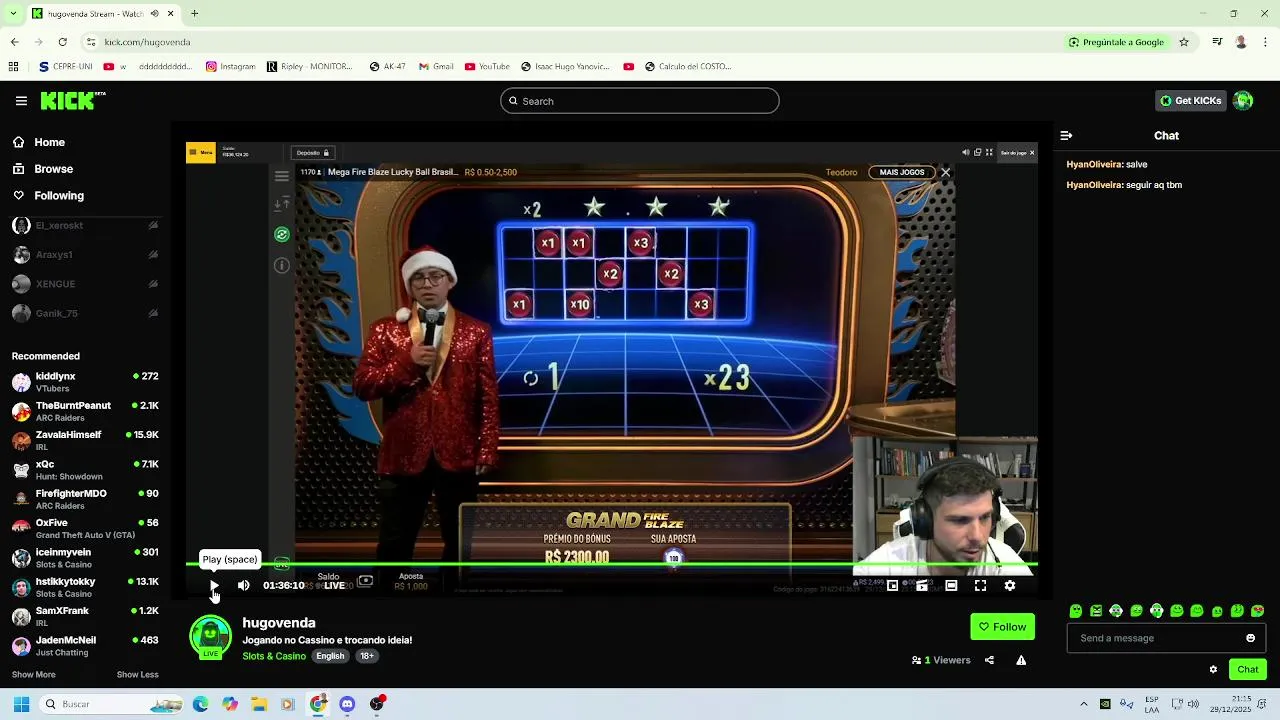Open the OxFive recommended channel
The width and height of the screenshot is (1280, 720).
click(x=85, y=528)
